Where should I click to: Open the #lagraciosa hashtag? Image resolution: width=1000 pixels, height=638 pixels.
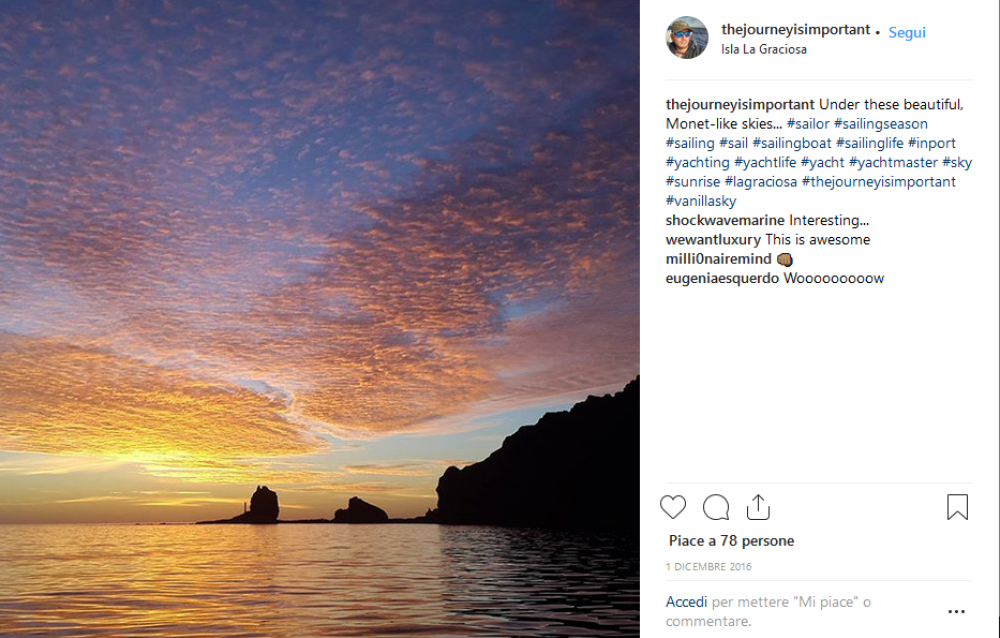click(x=761, y=182)
